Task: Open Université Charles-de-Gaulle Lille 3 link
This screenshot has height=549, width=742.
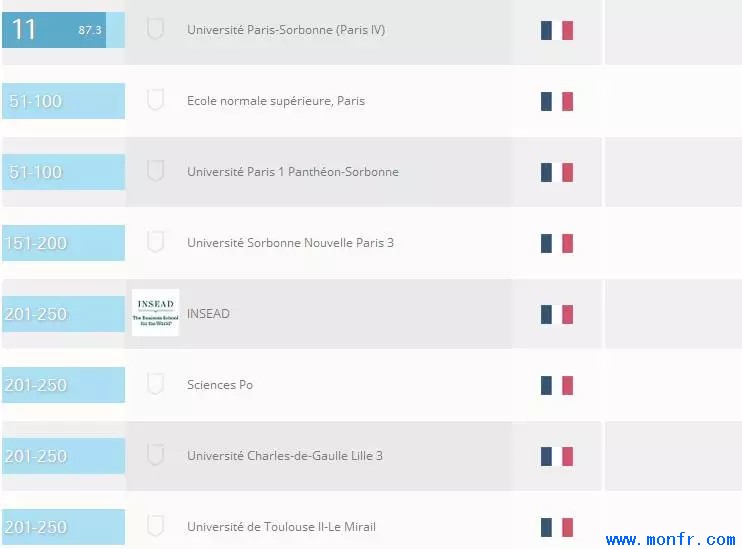Action: pos(285,456)
